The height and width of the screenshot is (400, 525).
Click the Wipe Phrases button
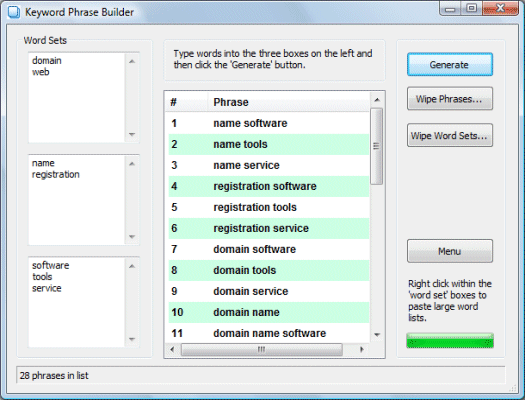(449, 99)
